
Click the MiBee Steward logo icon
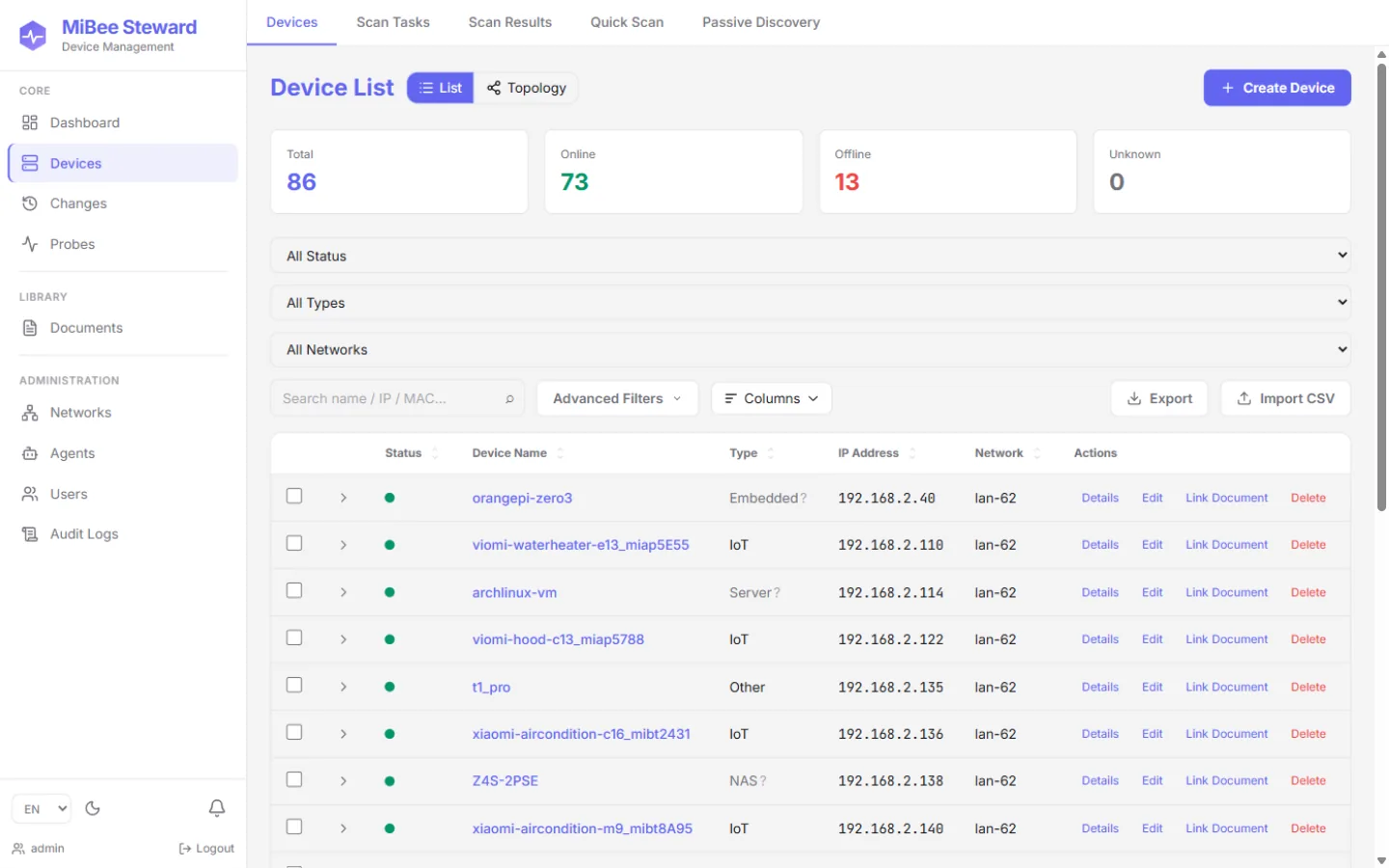(33, 36)
